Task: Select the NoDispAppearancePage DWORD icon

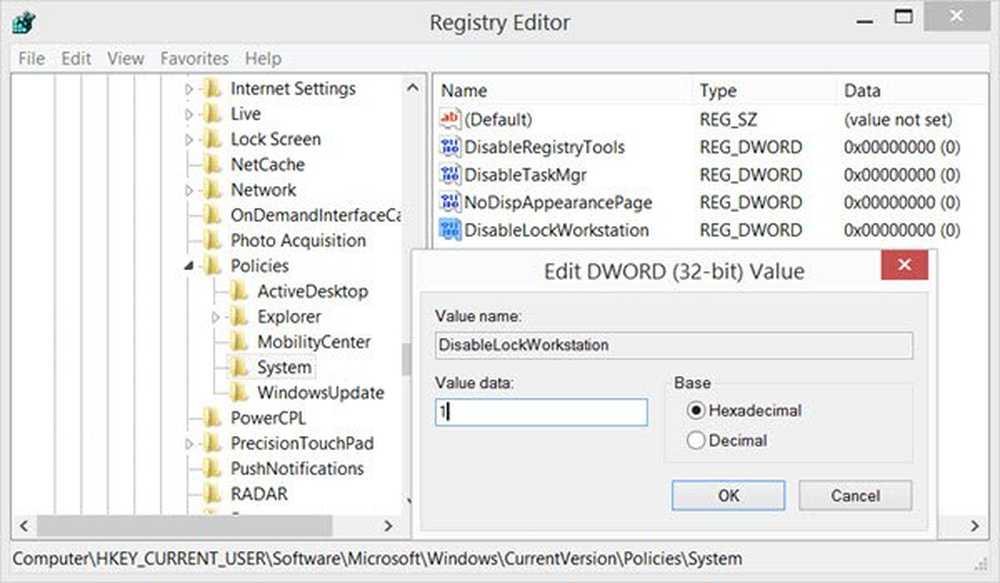Action: [450, 202]
